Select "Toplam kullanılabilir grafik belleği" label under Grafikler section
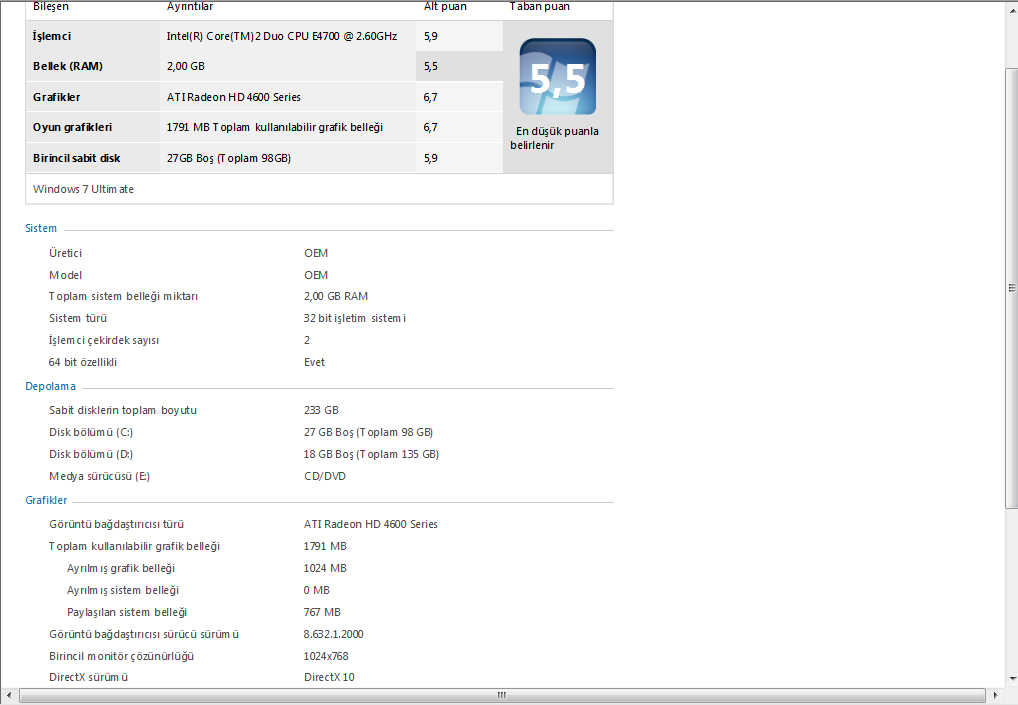The height and width of the screenshot is (705, 1018). [x=134, y=547]
